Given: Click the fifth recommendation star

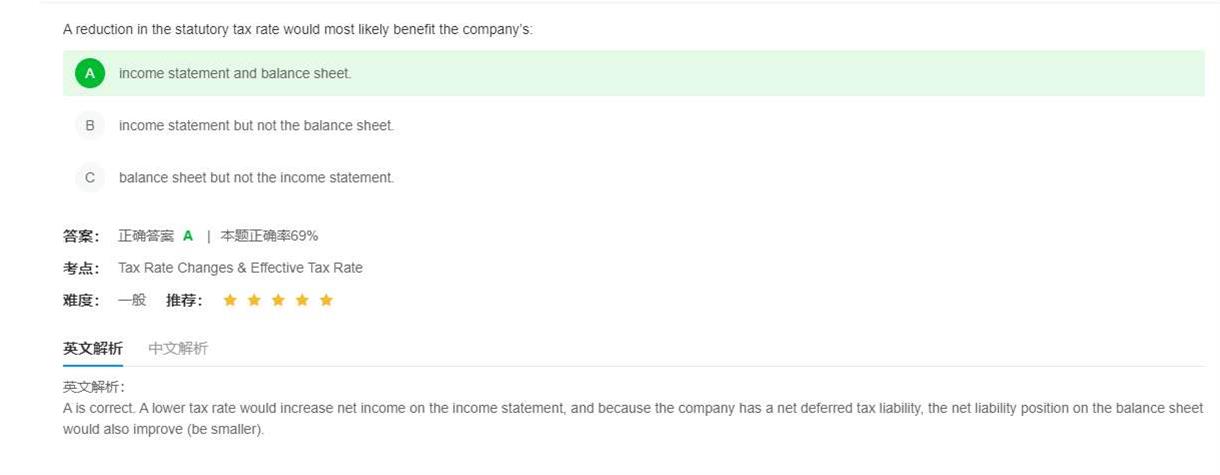Looking at the screenshot, I should point(326,300).
